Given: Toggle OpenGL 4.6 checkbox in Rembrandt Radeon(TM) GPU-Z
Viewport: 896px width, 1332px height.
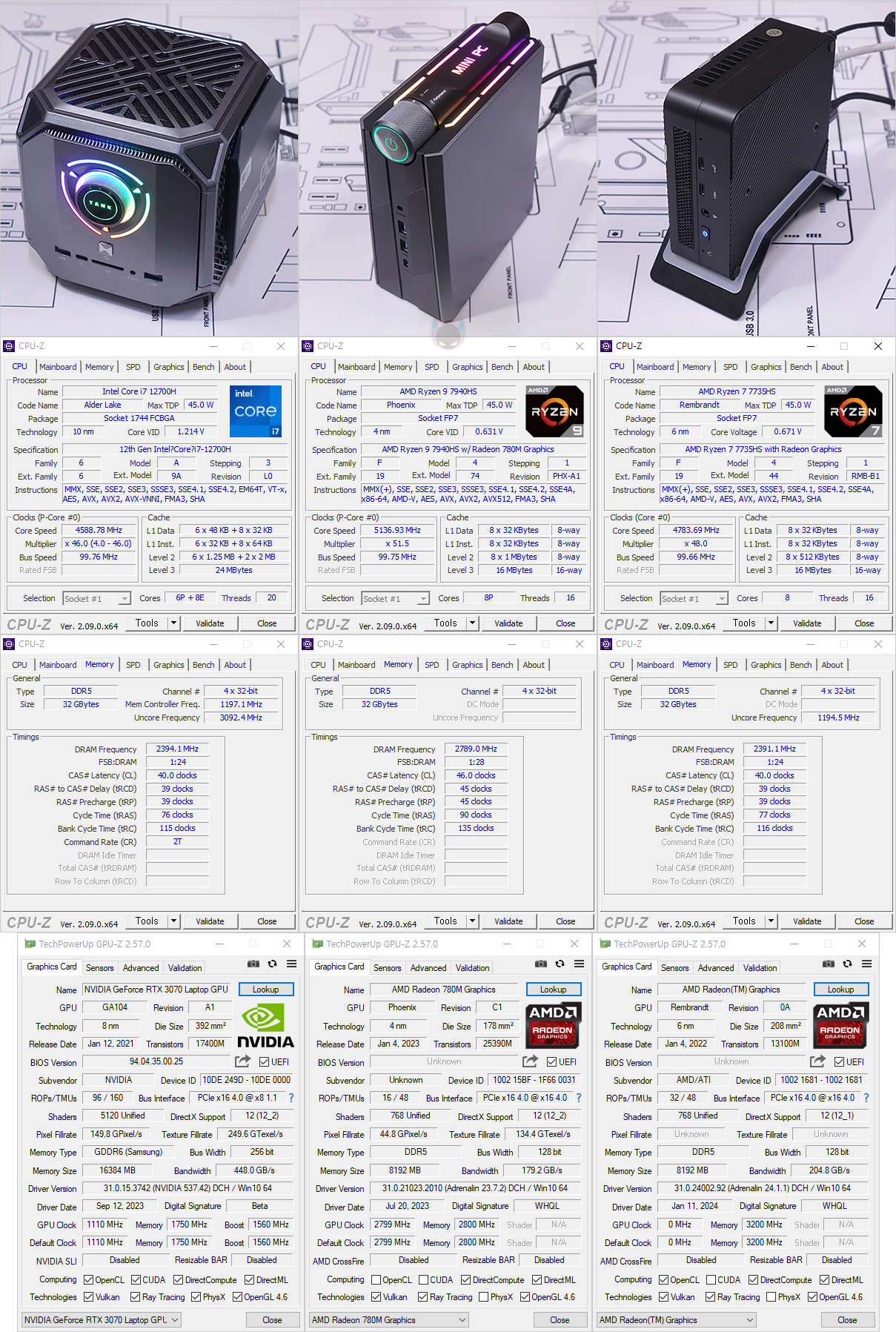Looking at the screenshot, I should (812, 1297).
